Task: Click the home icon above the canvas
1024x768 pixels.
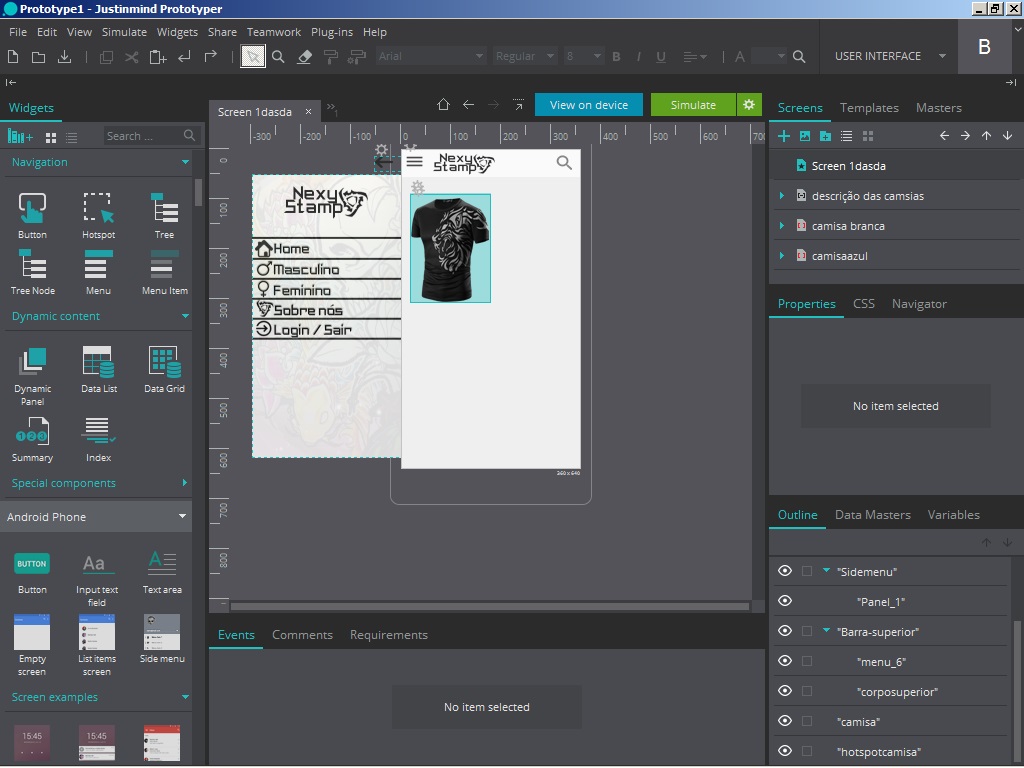Action: pos(444,105)
